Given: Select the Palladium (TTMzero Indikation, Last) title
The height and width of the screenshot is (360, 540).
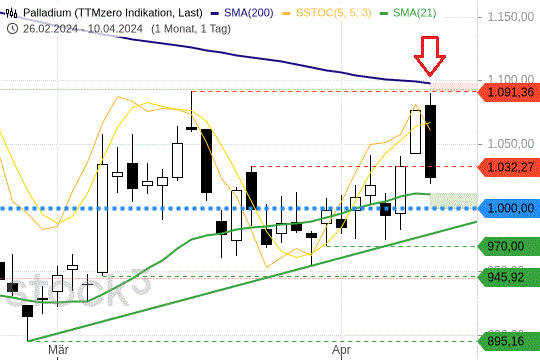Looking at the screenshot, I should point(113,13).
